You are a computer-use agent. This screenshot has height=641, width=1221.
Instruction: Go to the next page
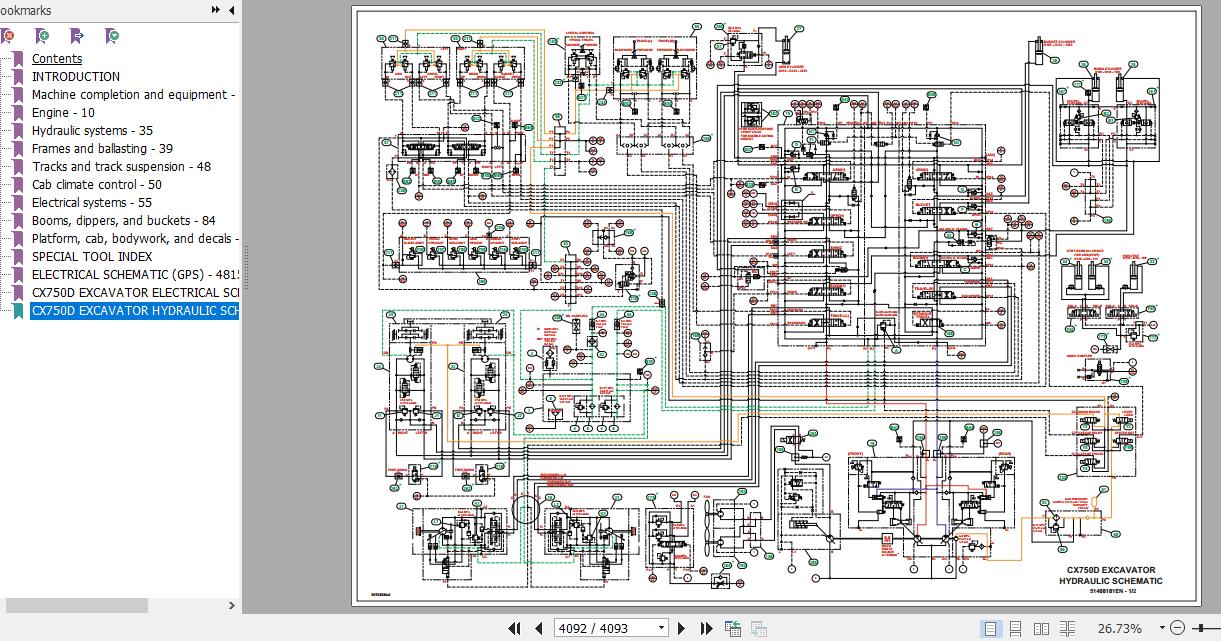[x=682, y=628]
